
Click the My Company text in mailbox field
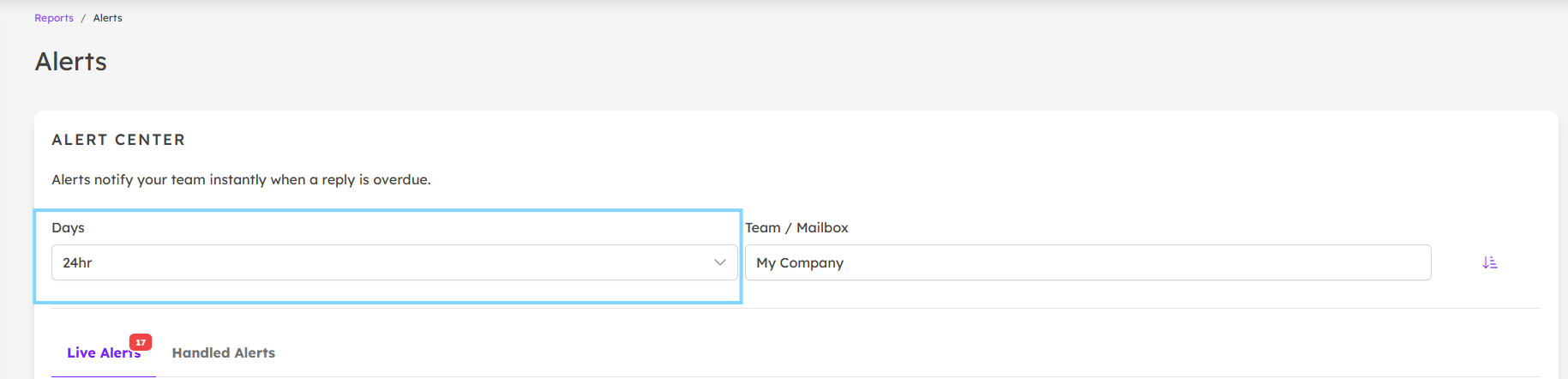tap(800, 262)
